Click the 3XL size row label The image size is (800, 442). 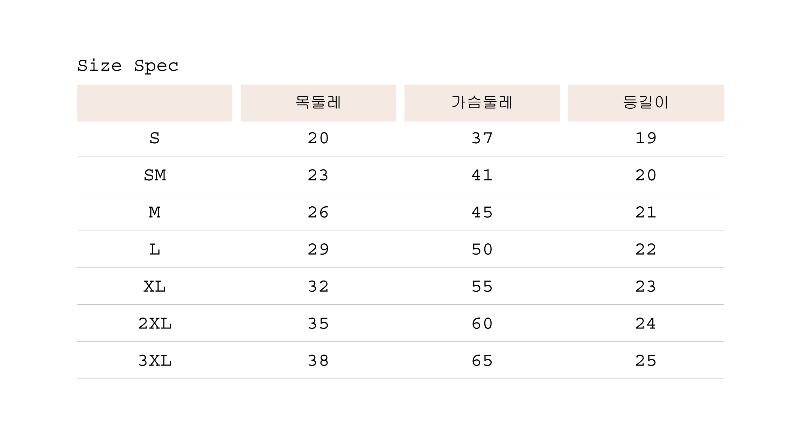pos(154,360)
